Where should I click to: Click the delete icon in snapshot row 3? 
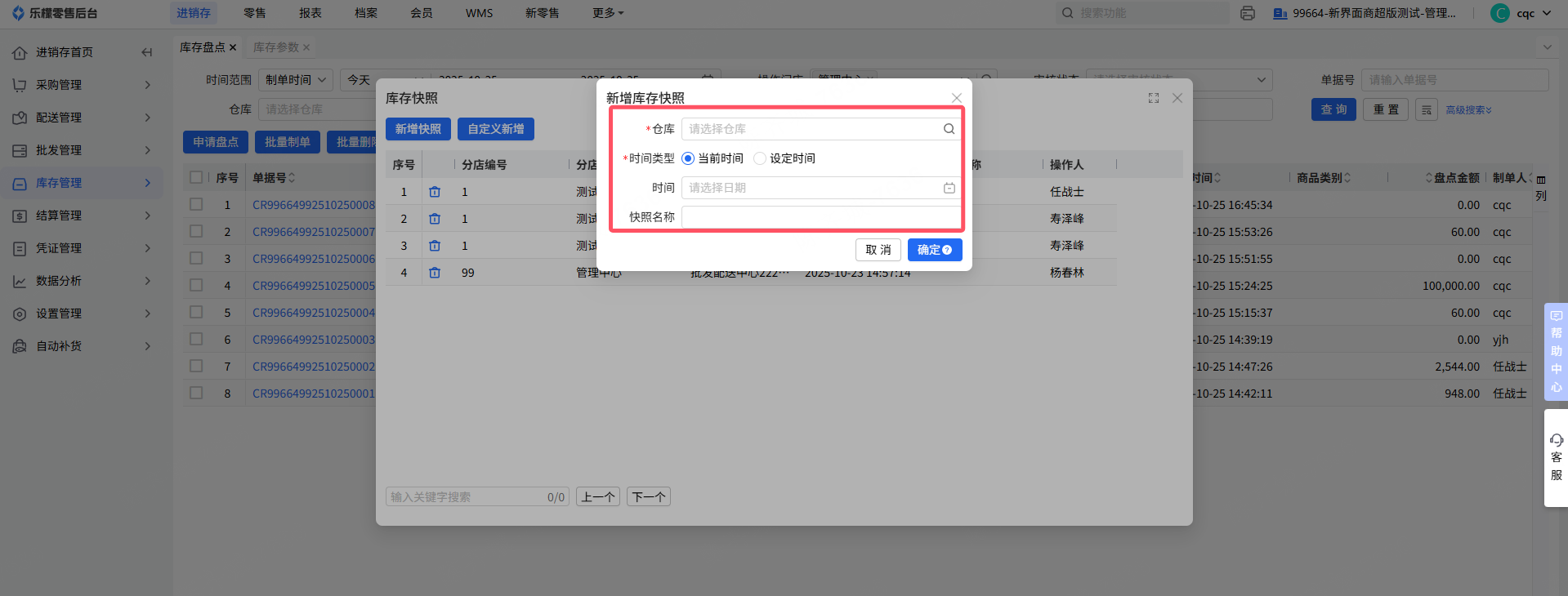click(x=435, y=246)
